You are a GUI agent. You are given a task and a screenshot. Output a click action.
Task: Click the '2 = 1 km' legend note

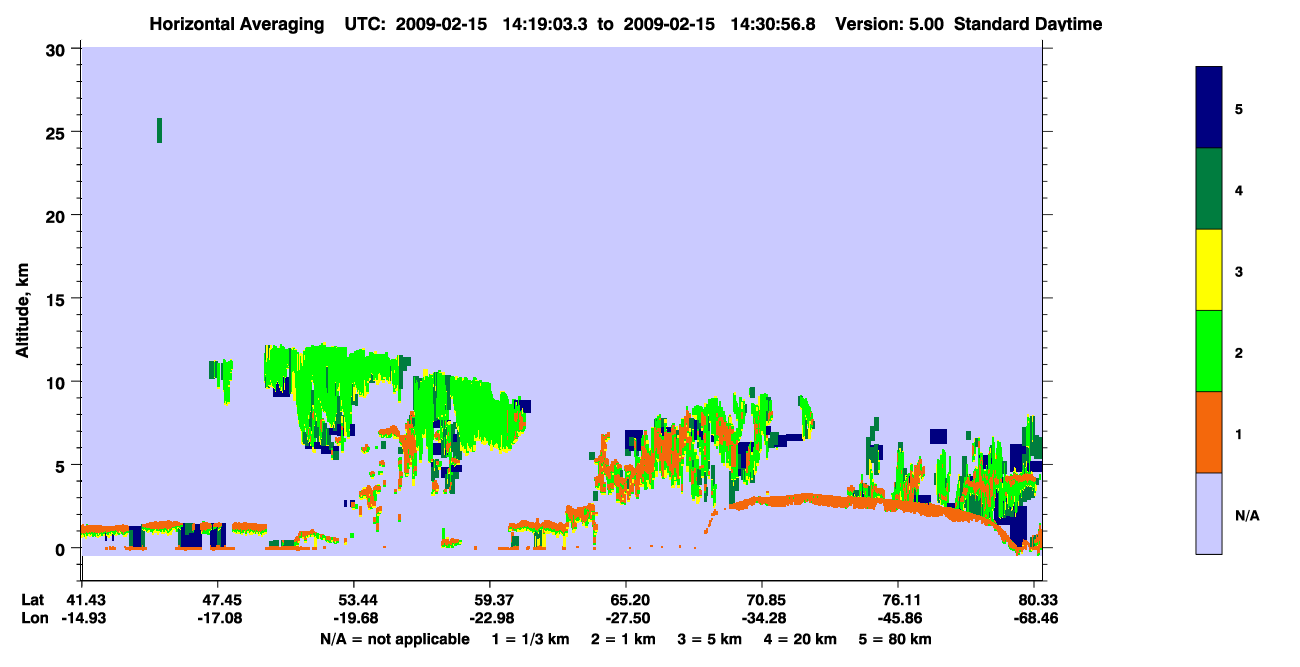[x=623, y=639]
